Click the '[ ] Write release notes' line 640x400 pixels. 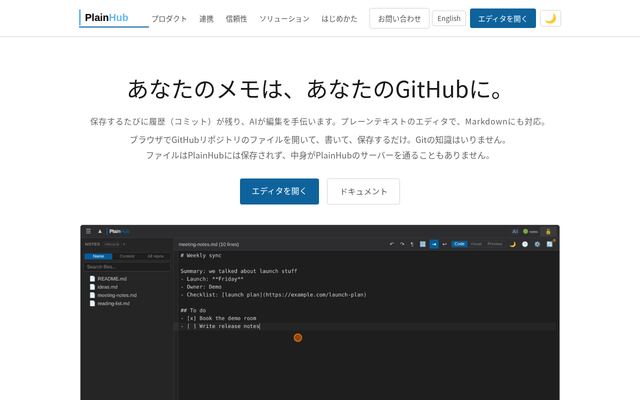tap(223, 326)
